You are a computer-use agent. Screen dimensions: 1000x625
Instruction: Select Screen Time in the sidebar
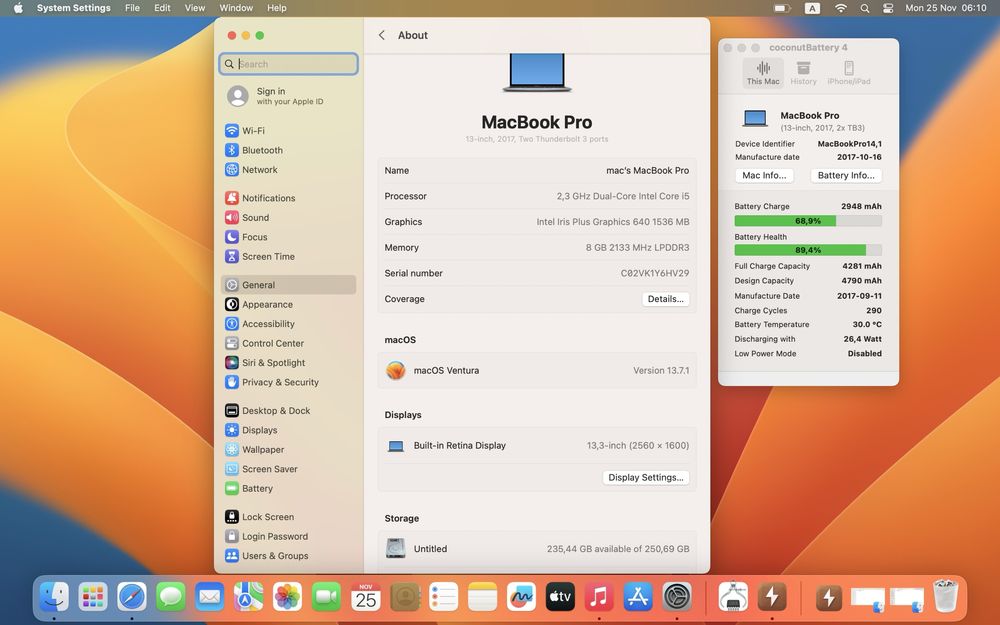[288, 256]
